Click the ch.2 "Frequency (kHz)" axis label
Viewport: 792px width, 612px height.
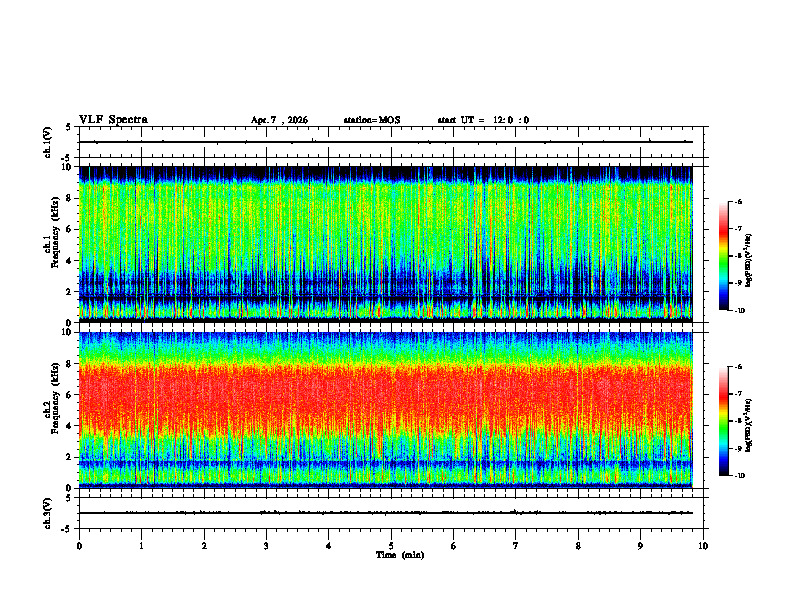(55, 398)
